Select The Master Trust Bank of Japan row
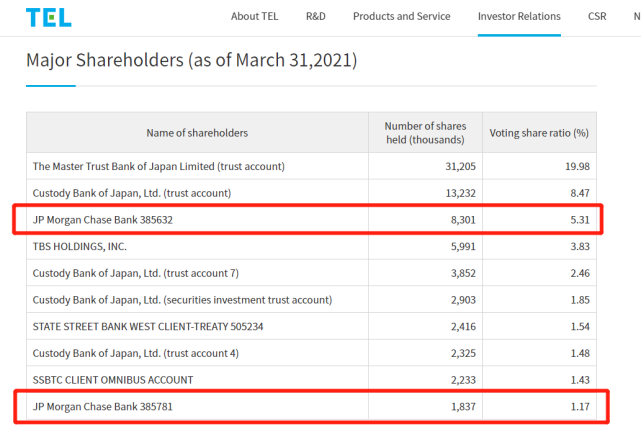The width and height of the screenshot is (641, 432). (159, 166)
